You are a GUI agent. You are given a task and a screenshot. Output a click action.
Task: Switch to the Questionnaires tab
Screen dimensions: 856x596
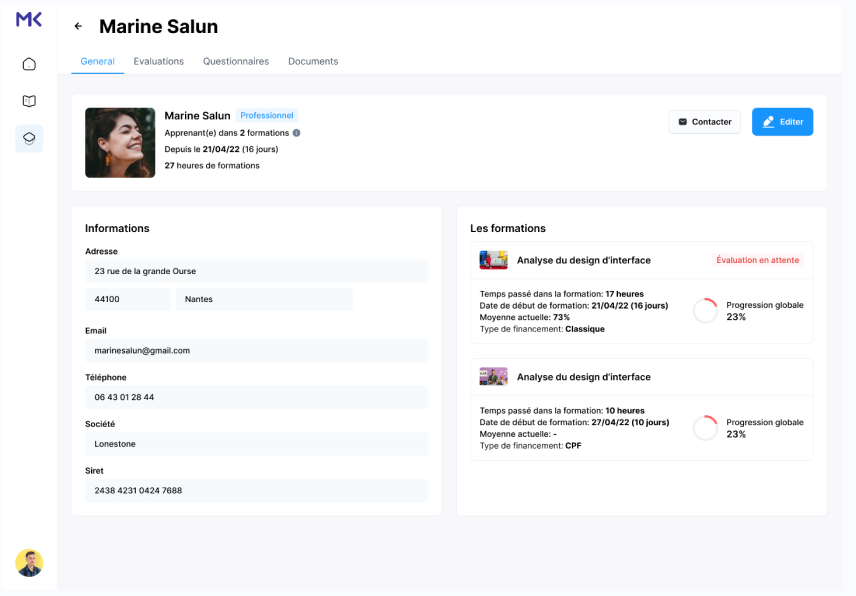pos(236,61)
